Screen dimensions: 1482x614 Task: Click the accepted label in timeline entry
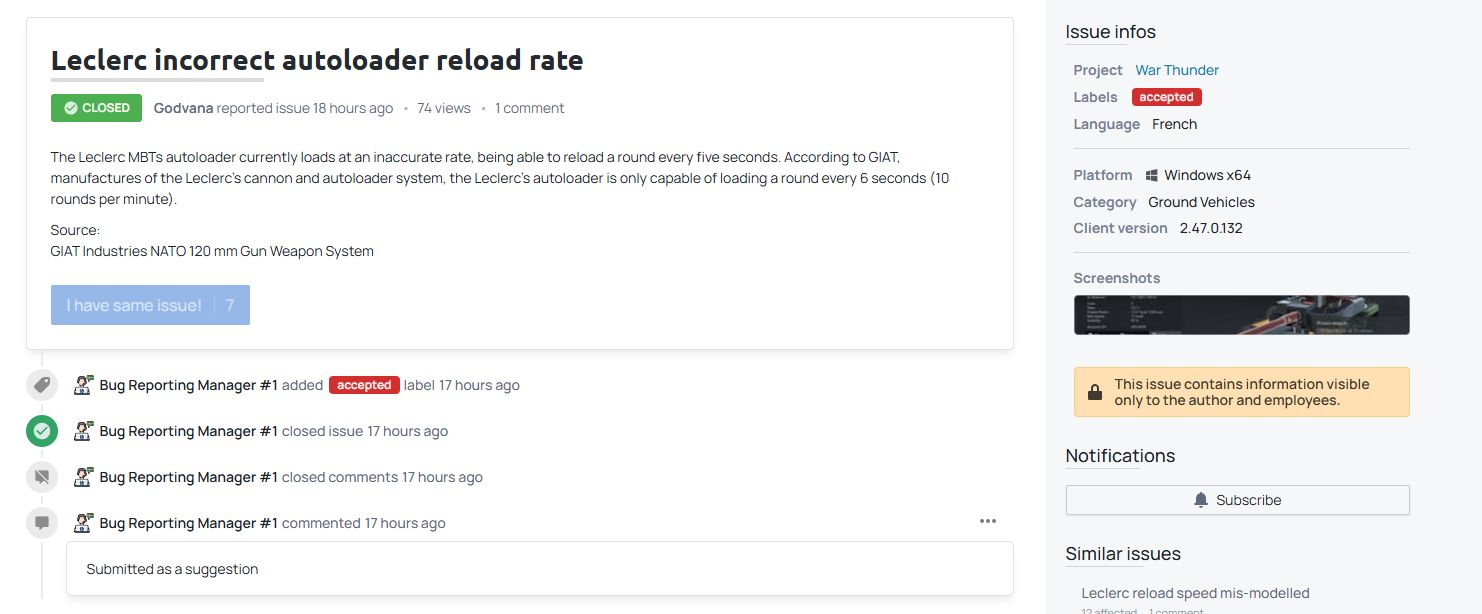[364, 385]
